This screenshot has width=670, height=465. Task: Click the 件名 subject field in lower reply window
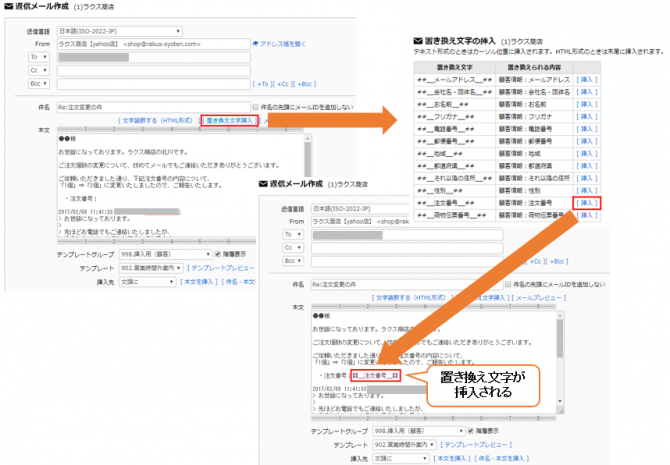[x=407, y=285]
